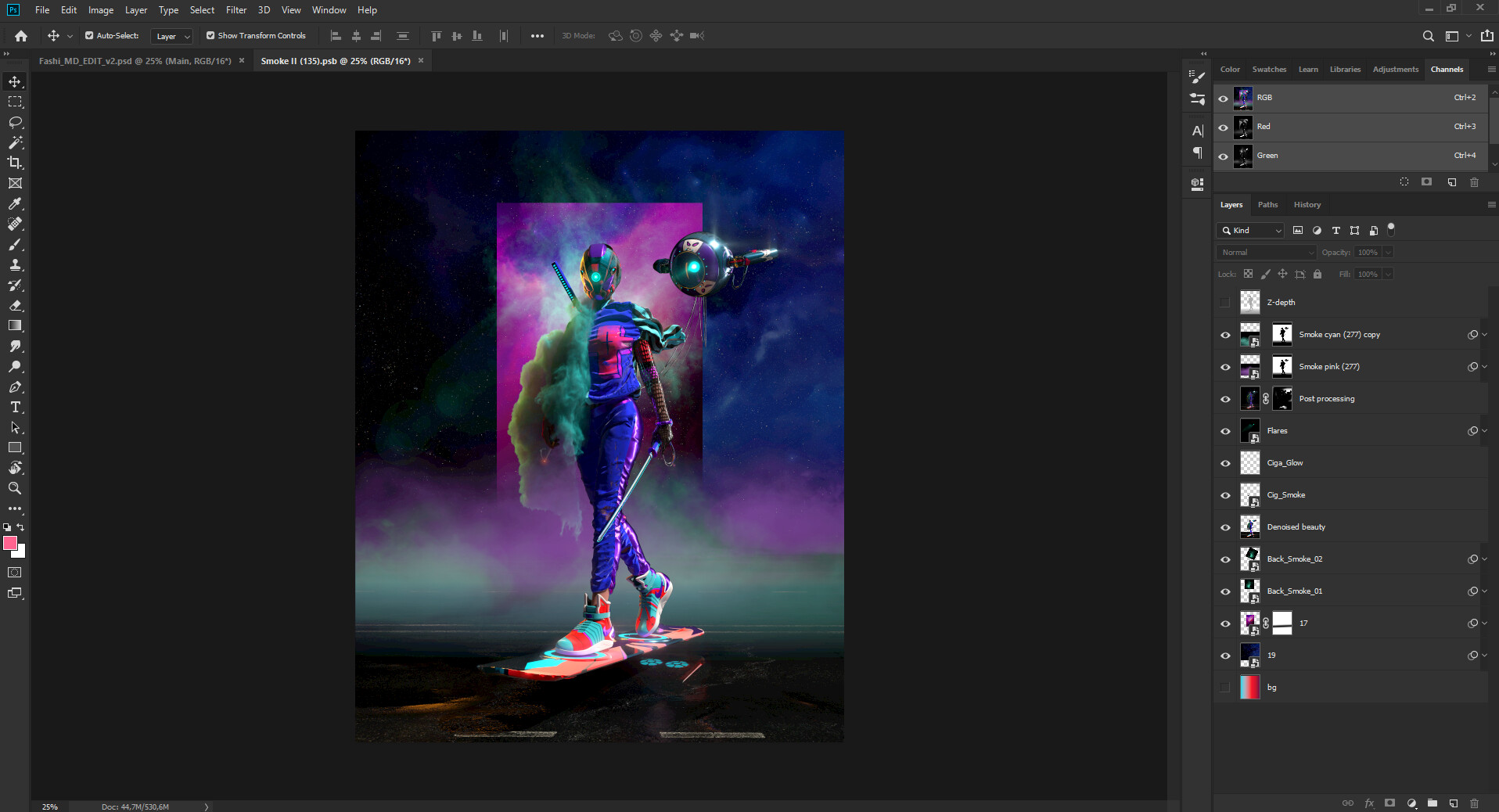
Task: Open the Opacity value dropdown arrow
Action: point(1388,252)
